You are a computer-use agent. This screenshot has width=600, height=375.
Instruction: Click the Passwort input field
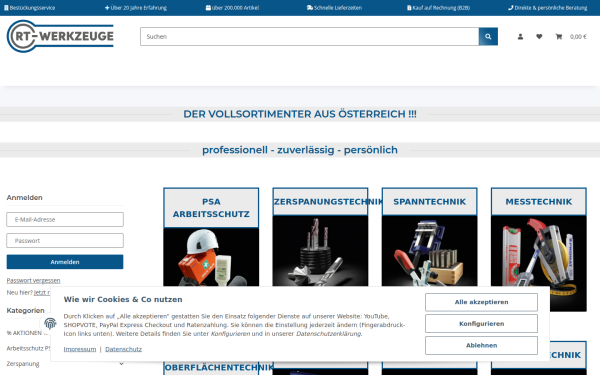click(x=65, y=241)
